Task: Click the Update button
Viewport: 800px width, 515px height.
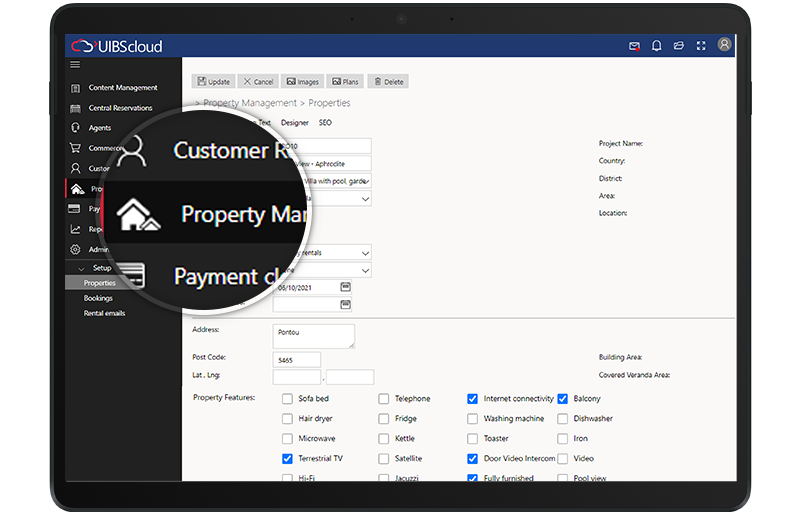Action: click(x=213, y=82)
